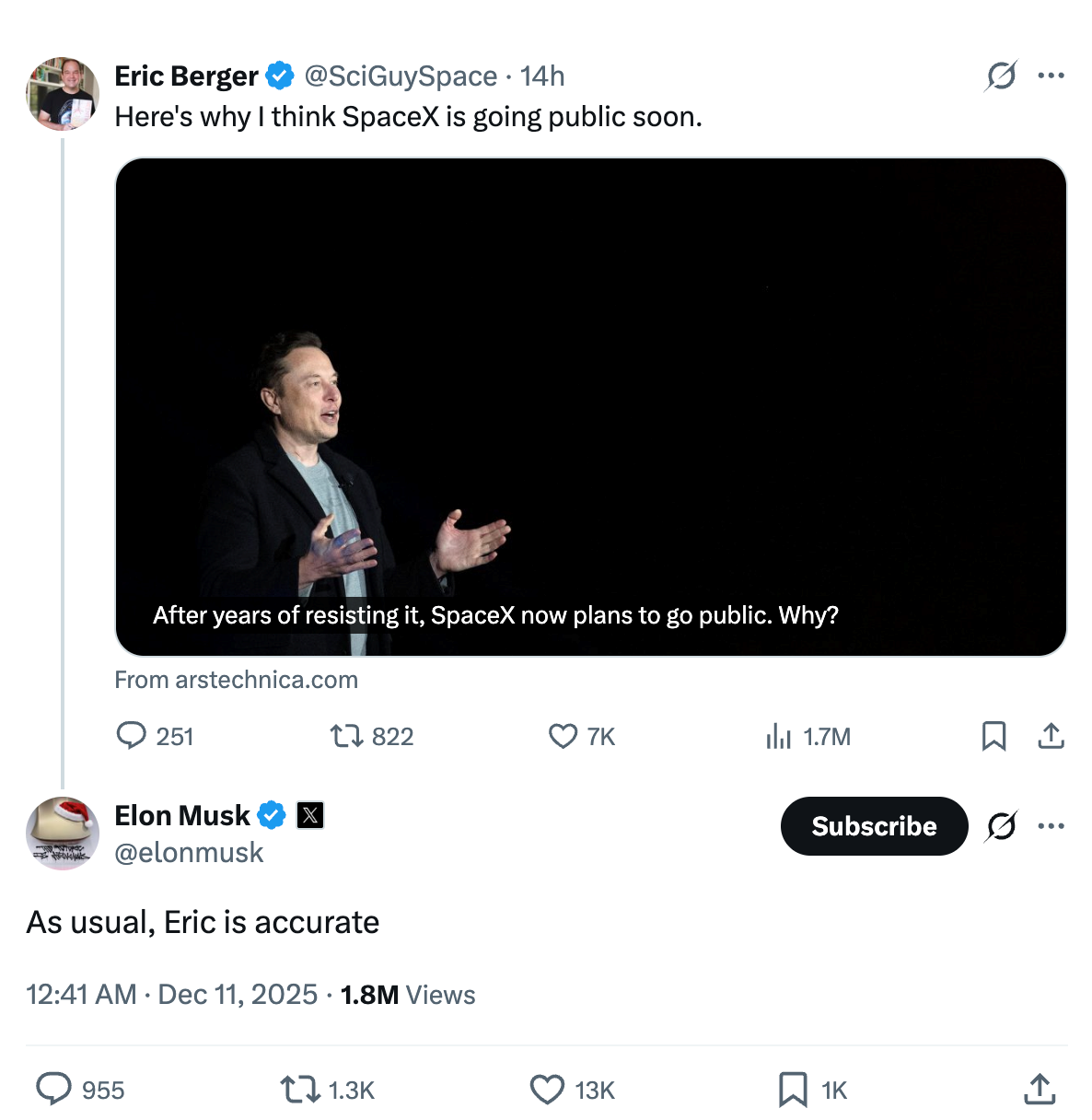The width and height of the screenshot is (1092, 1120).
Task: Open more options on Elon Musk's post
Action: 1051,825
